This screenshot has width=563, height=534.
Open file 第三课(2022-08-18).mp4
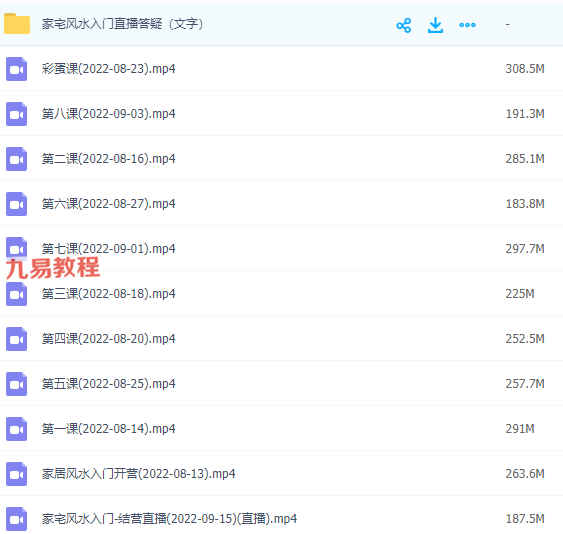click(x=108, y=294)
